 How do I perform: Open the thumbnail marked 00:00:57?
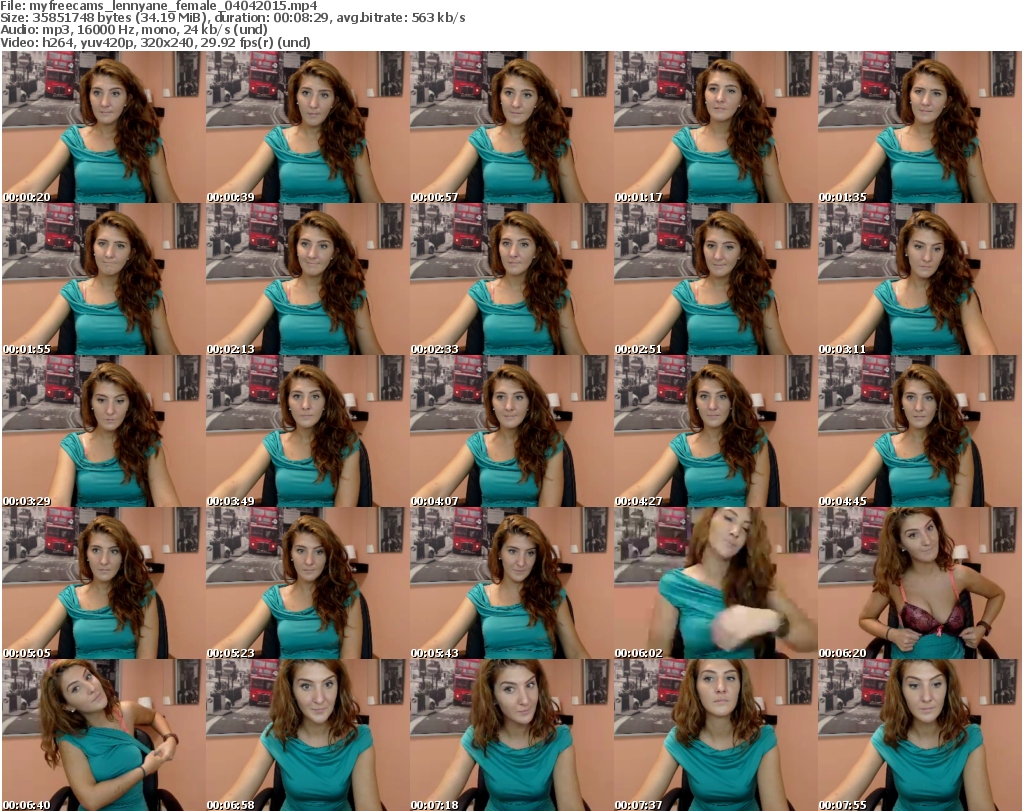coord(509,127)
